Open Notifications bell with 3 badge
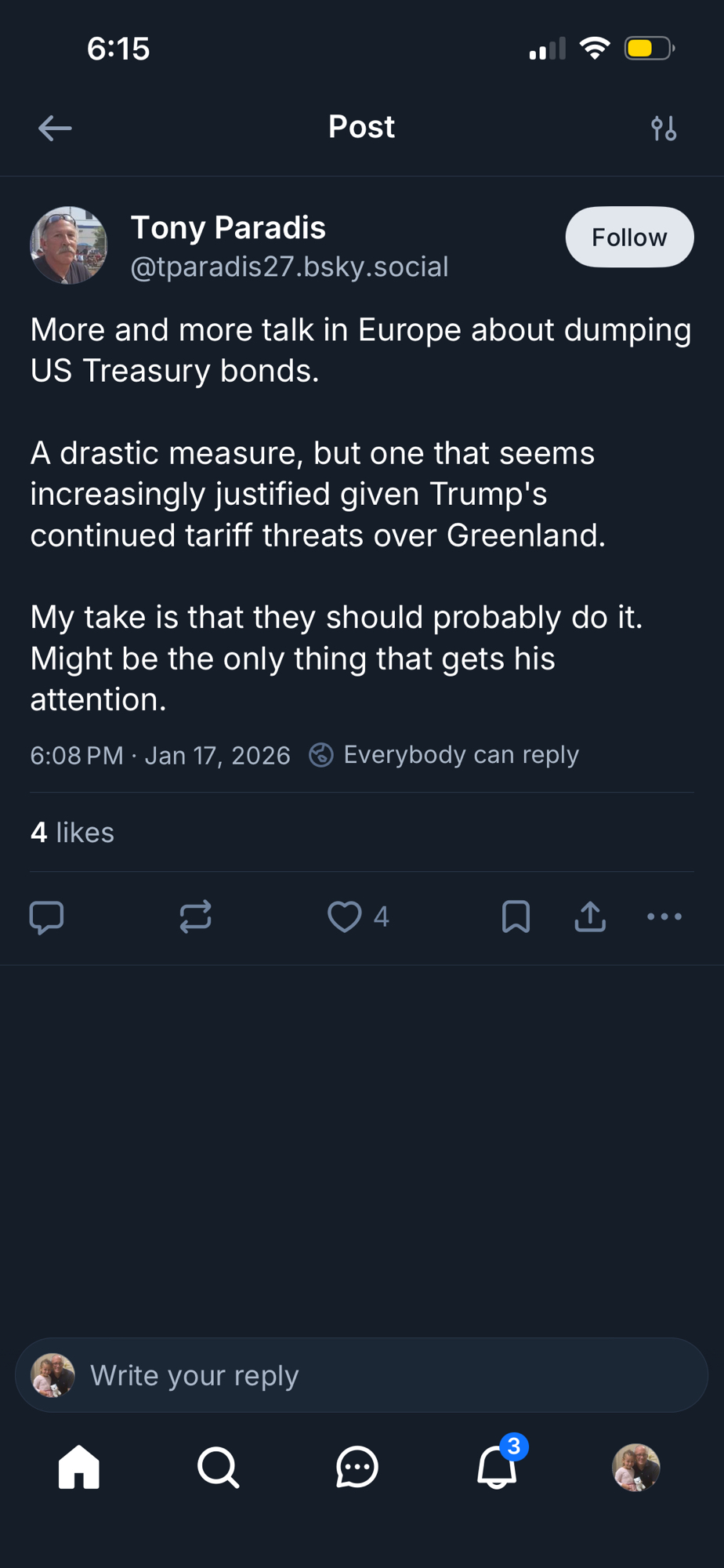This screenshot has width=724, height=1568. [498, 1467]
